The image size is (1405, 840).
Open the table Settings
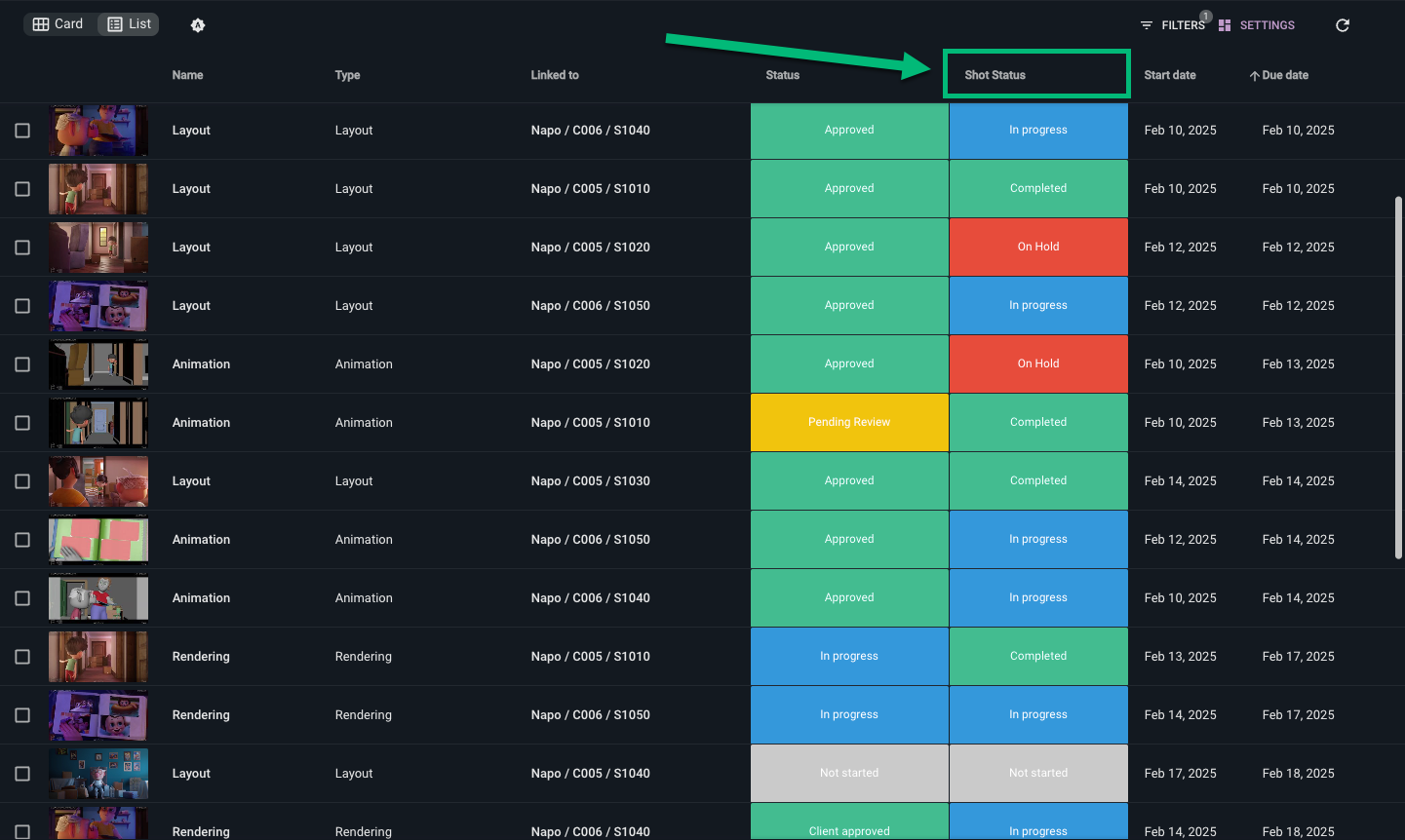click(1257, 25)
